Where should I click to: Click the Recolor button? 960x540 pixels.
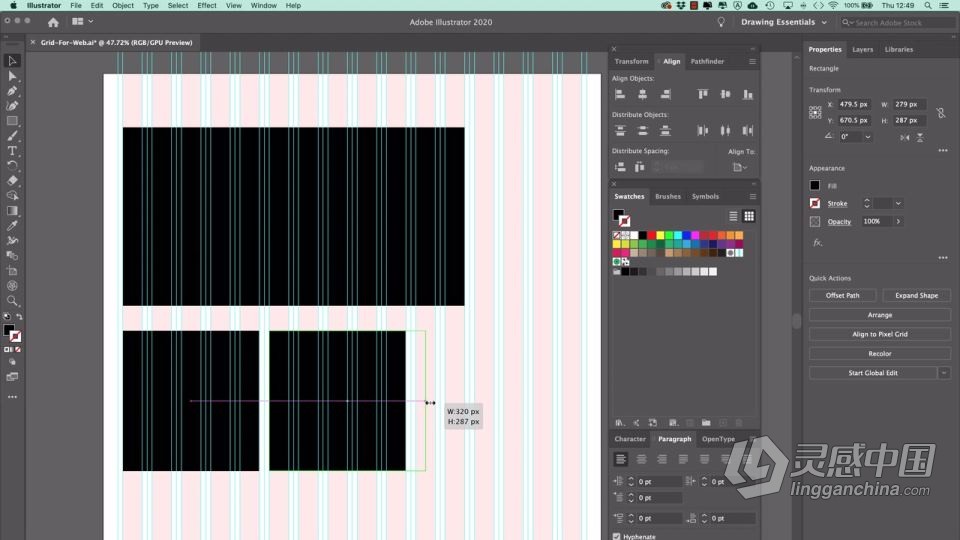coord(880,354)
